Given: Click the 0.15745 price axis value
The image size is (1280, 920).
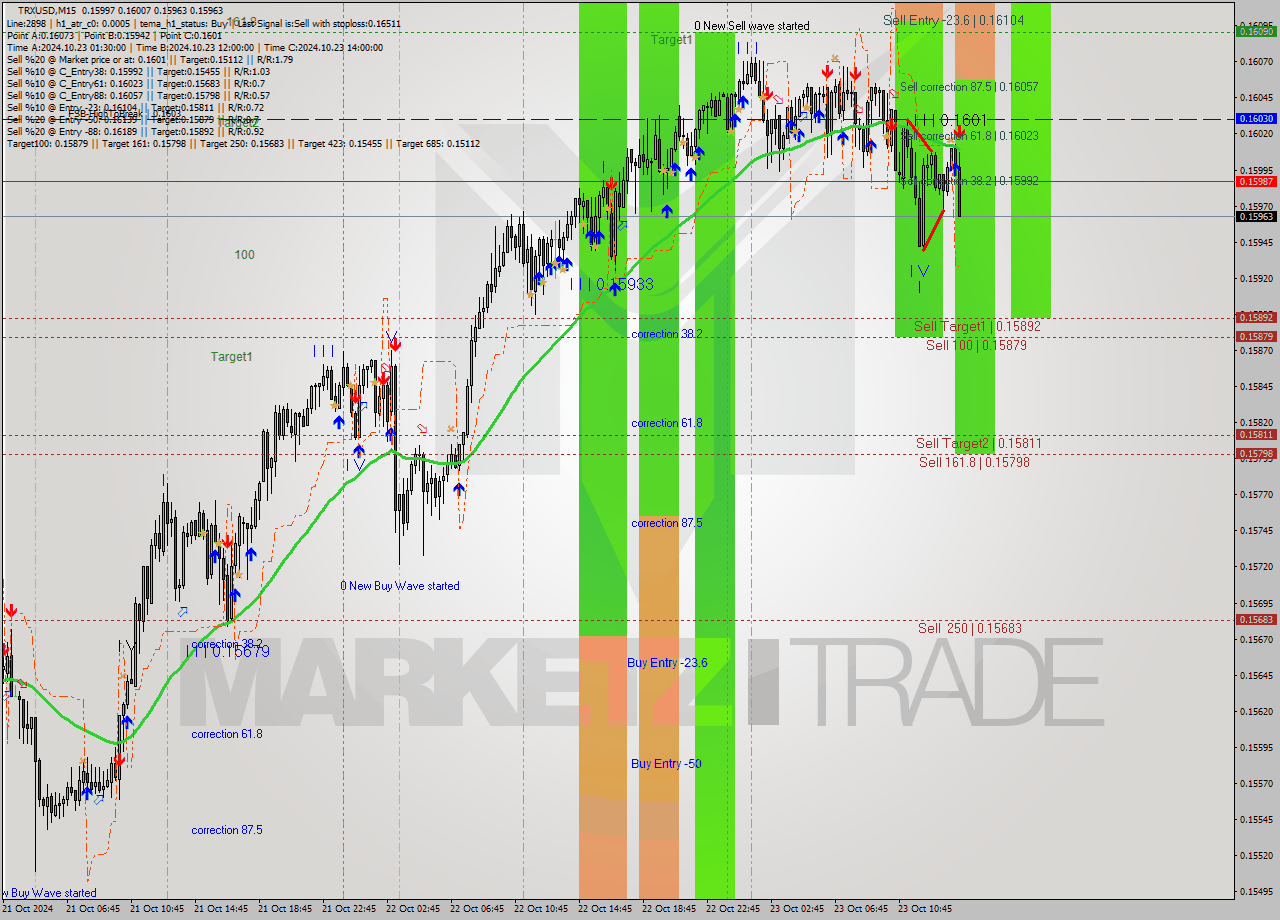Looking at the screenshot, I should [1256, 531].
